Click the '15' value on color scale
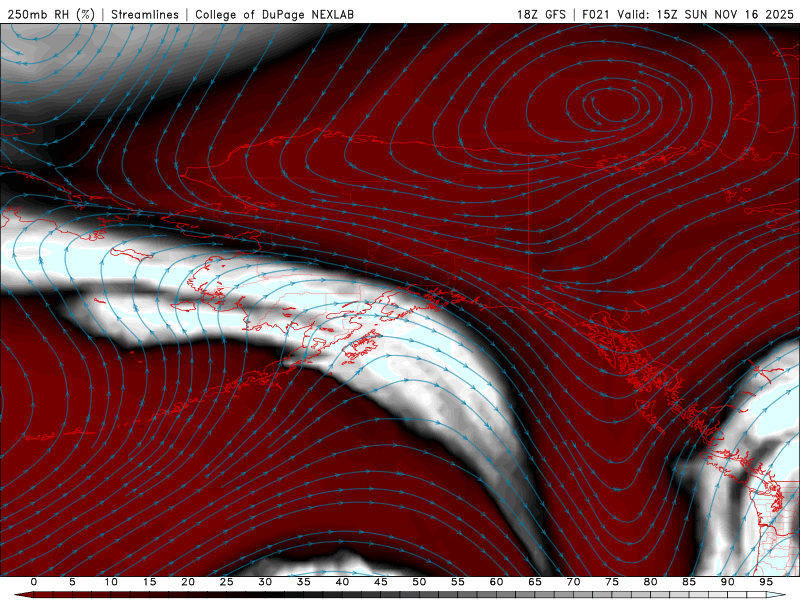This screenshot has width=800, height=600. pyautogui.click(x=149, y=582)
